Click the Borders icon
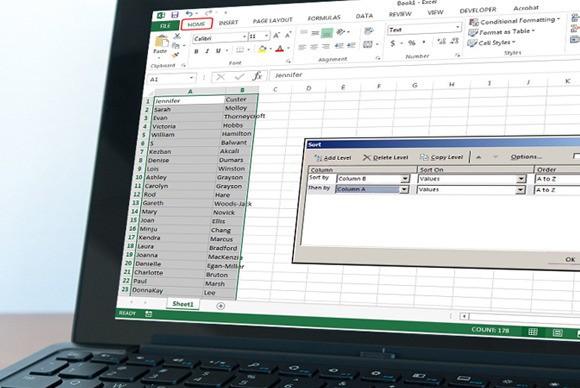This screenshot has width=580, height=388. pos(240,50)
